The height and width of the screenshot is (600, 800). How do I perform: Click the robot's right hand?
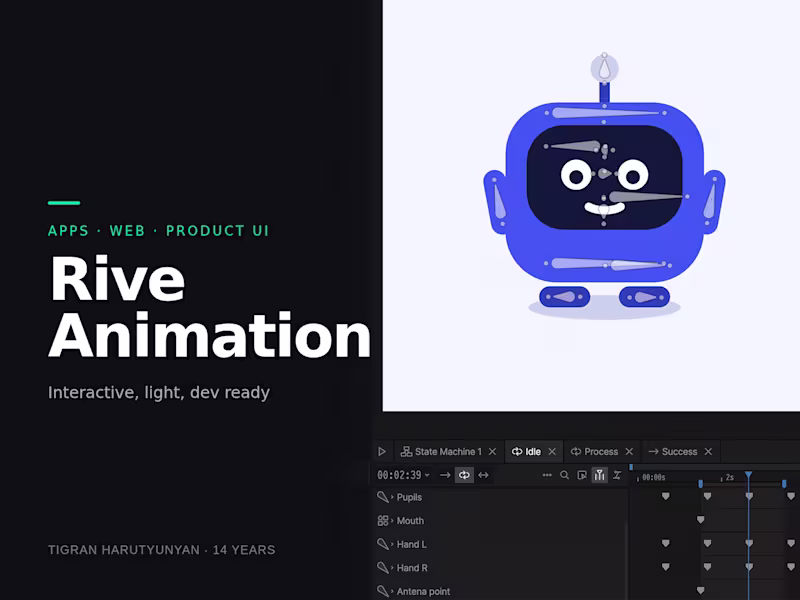pos(714,203)
